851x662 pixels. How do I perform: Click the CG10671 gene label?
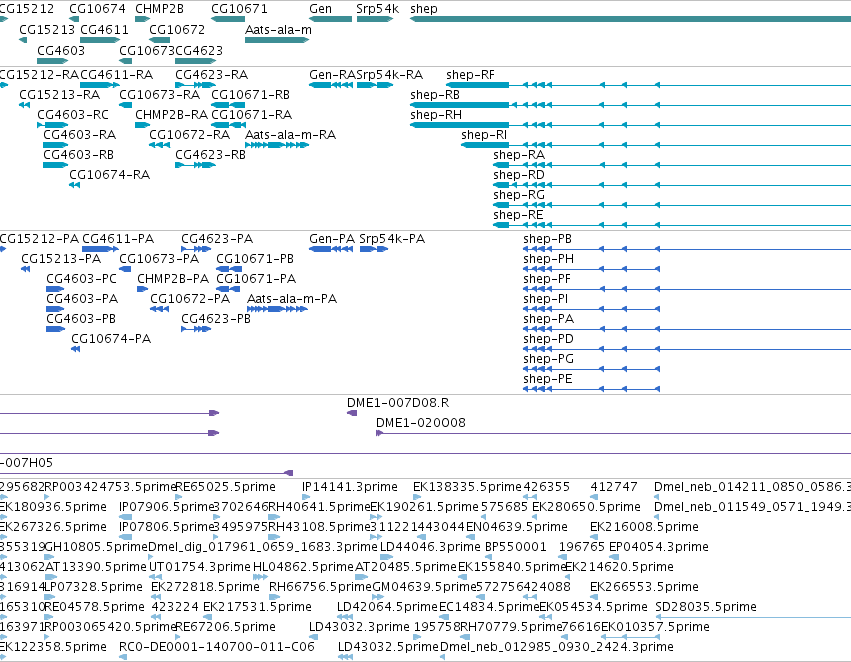click(x=239, y=9)
